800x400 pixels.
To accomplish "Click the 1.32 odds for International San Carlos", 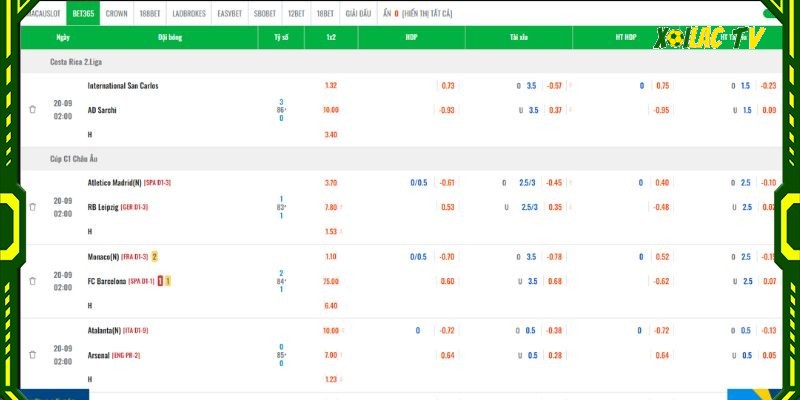I will [331, 85].
